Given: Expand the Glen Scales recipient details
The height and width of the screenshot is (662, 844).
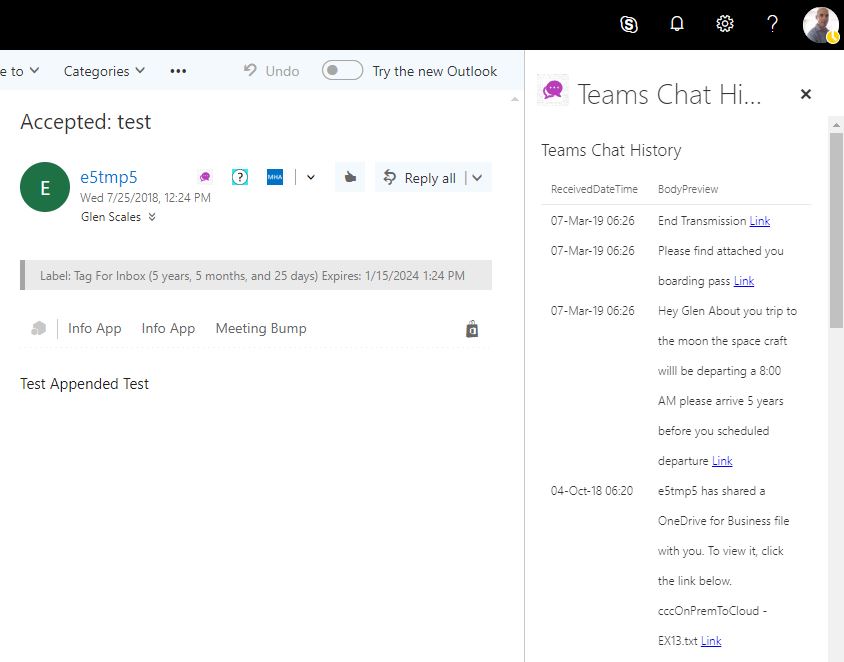Looking at the screenshot, I should click(x=152, y=217).
